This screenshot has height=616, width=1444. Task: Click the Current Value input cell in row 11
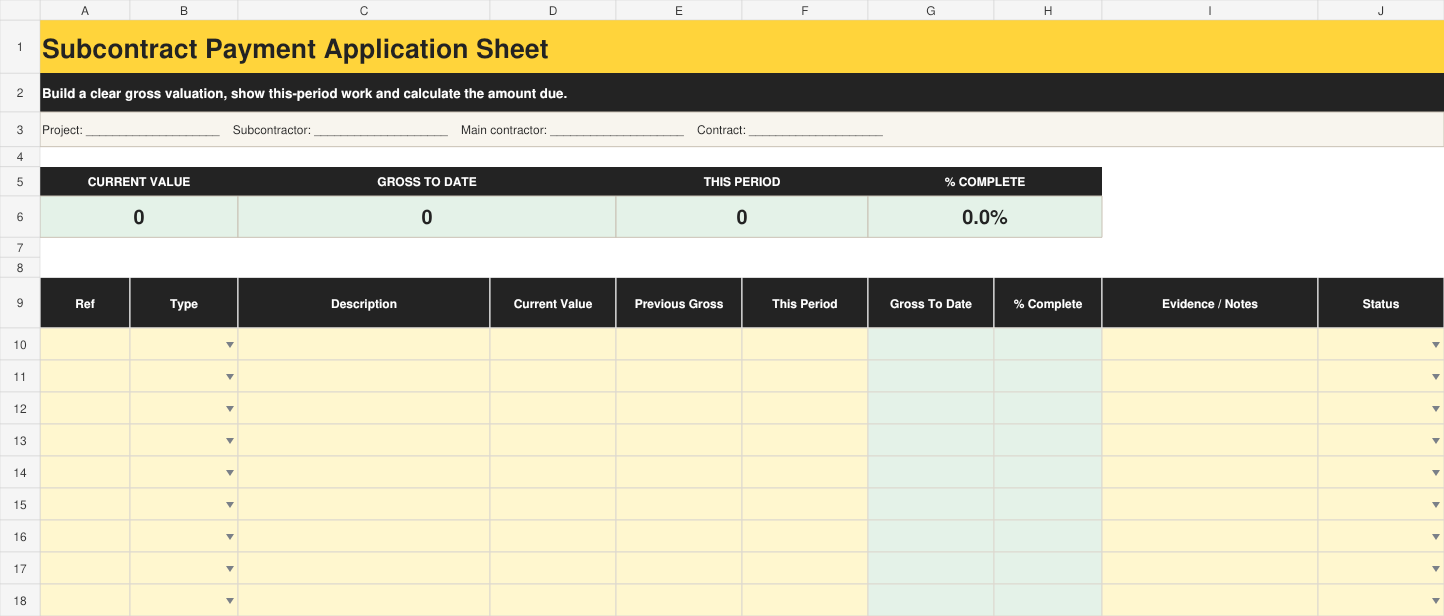553,376
